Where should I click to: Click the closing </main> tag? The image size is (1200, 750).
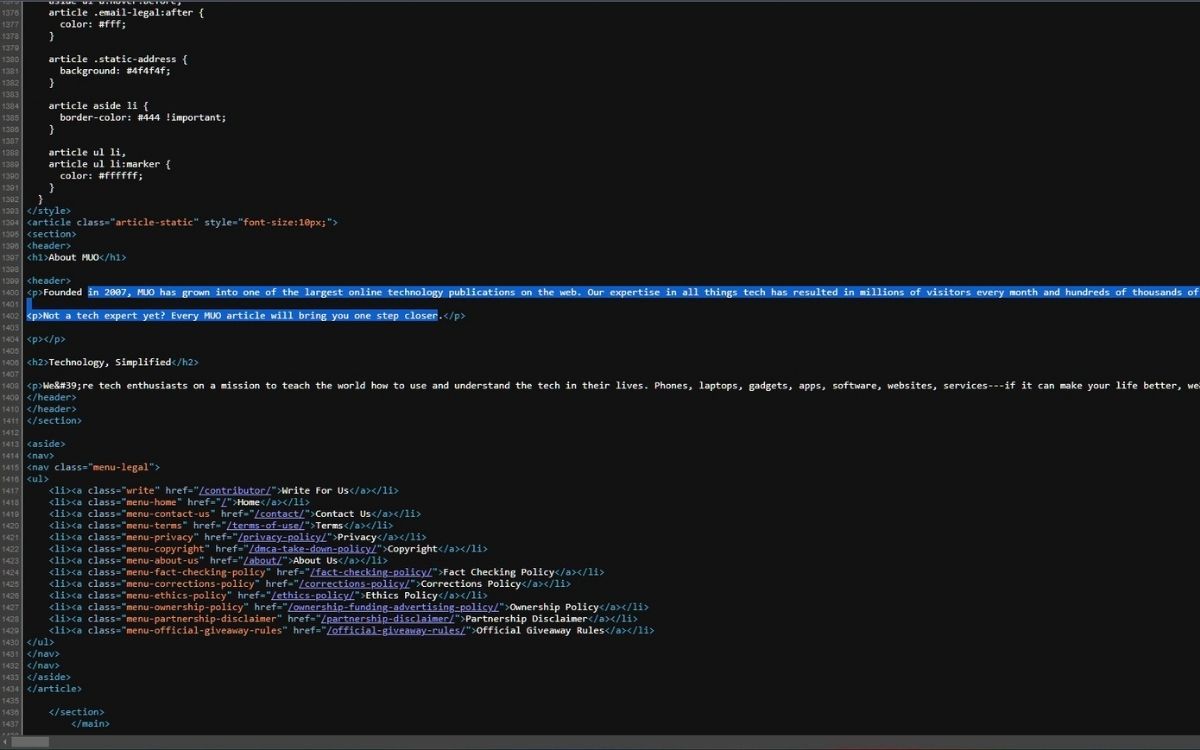pos(90,724)
